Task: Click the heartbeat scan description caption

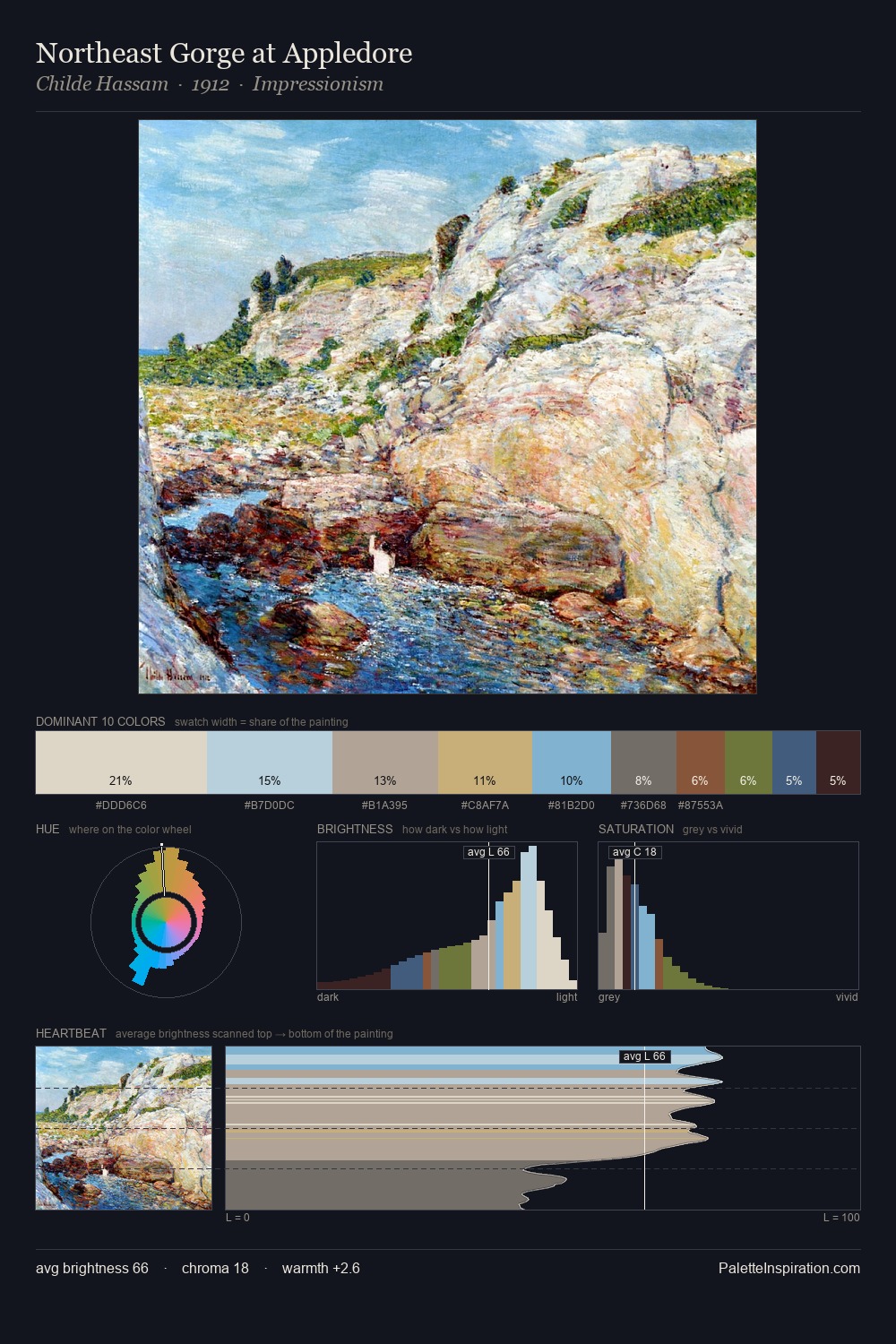Action: point(254,1034)
